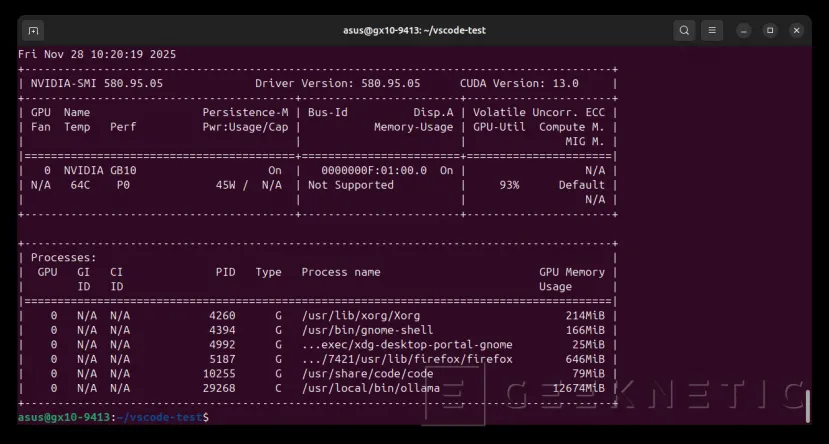This screenshot has width=829, height=444.
Task: Click the firefox process path text
Action: point(406,359)
